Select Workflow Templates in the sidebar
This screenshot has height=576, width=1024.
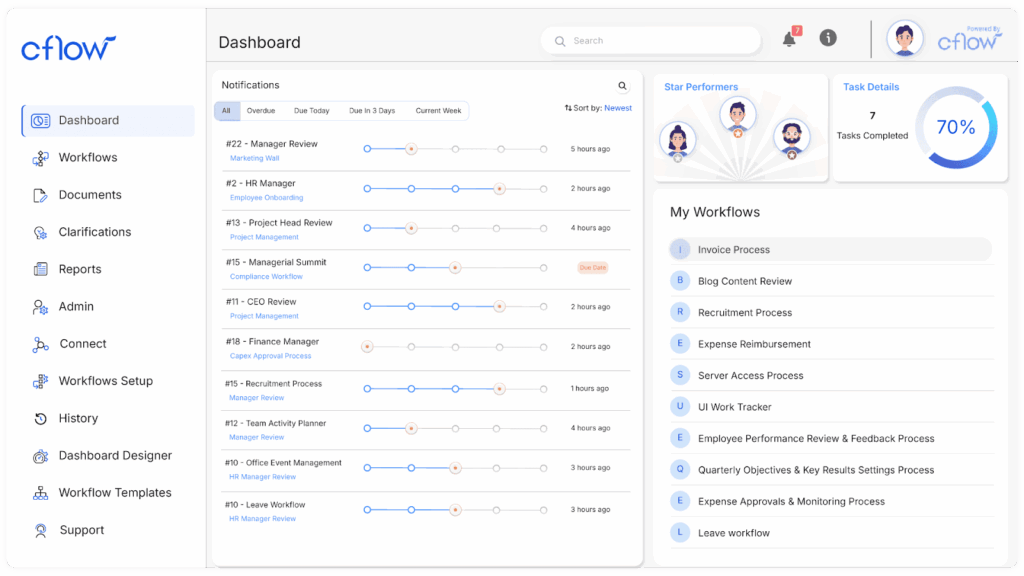114,493
